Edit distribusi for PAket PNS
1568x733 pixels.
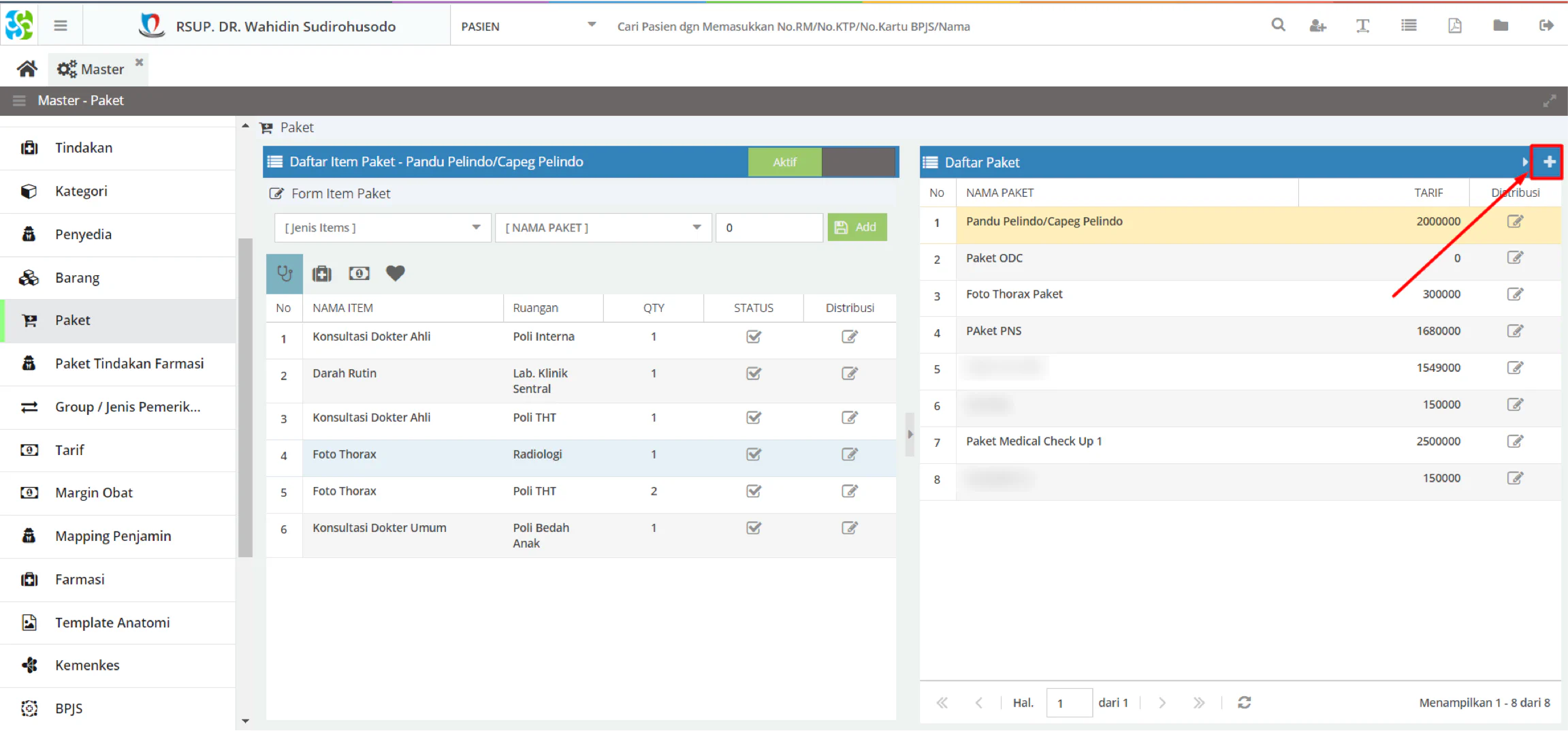click(x=1515, y=331)
